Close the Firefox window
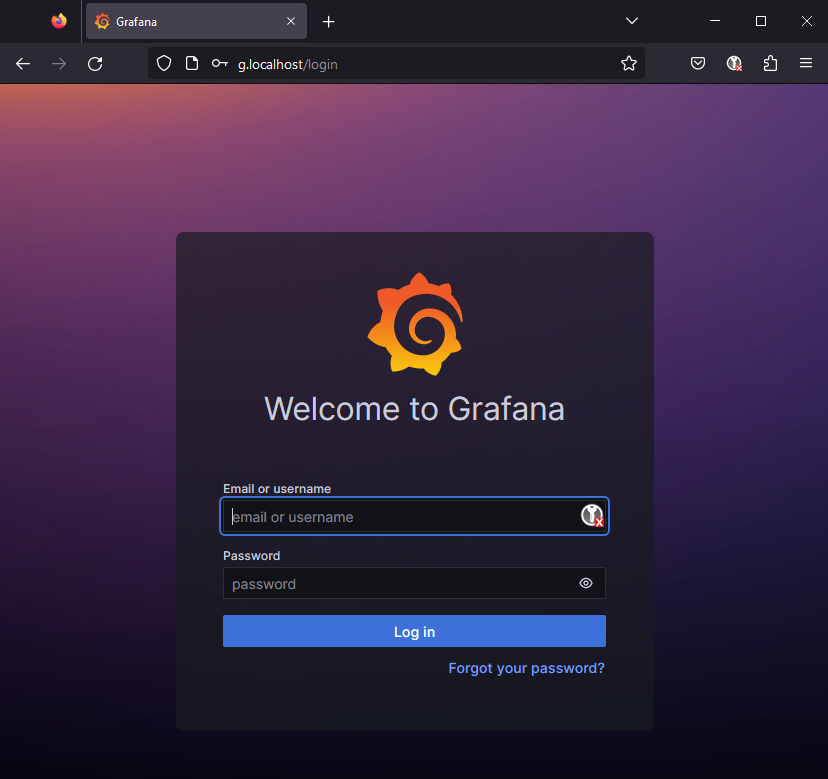 click(x=807, y=21)
